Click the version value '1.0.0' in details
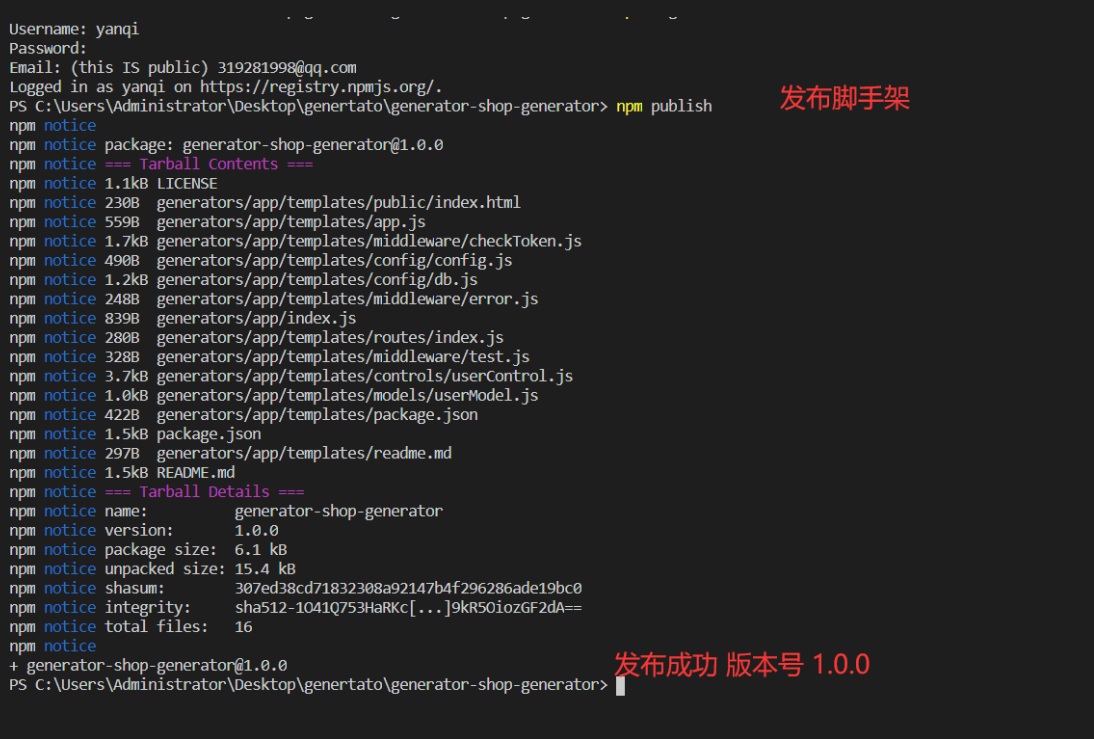The width and height of the screenshot is (1094, 739). (x=256, y=531)
